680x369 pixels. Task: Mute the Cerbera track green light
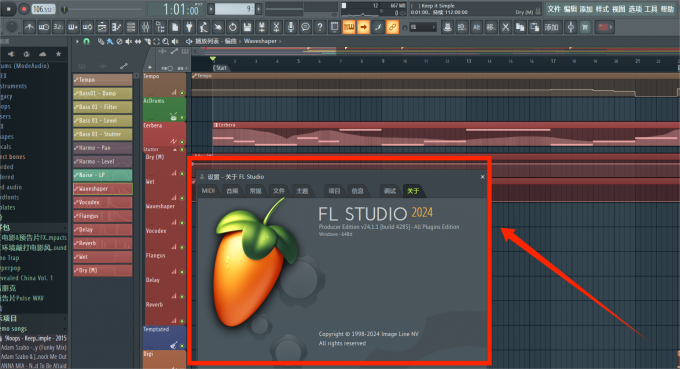point(182,142)
